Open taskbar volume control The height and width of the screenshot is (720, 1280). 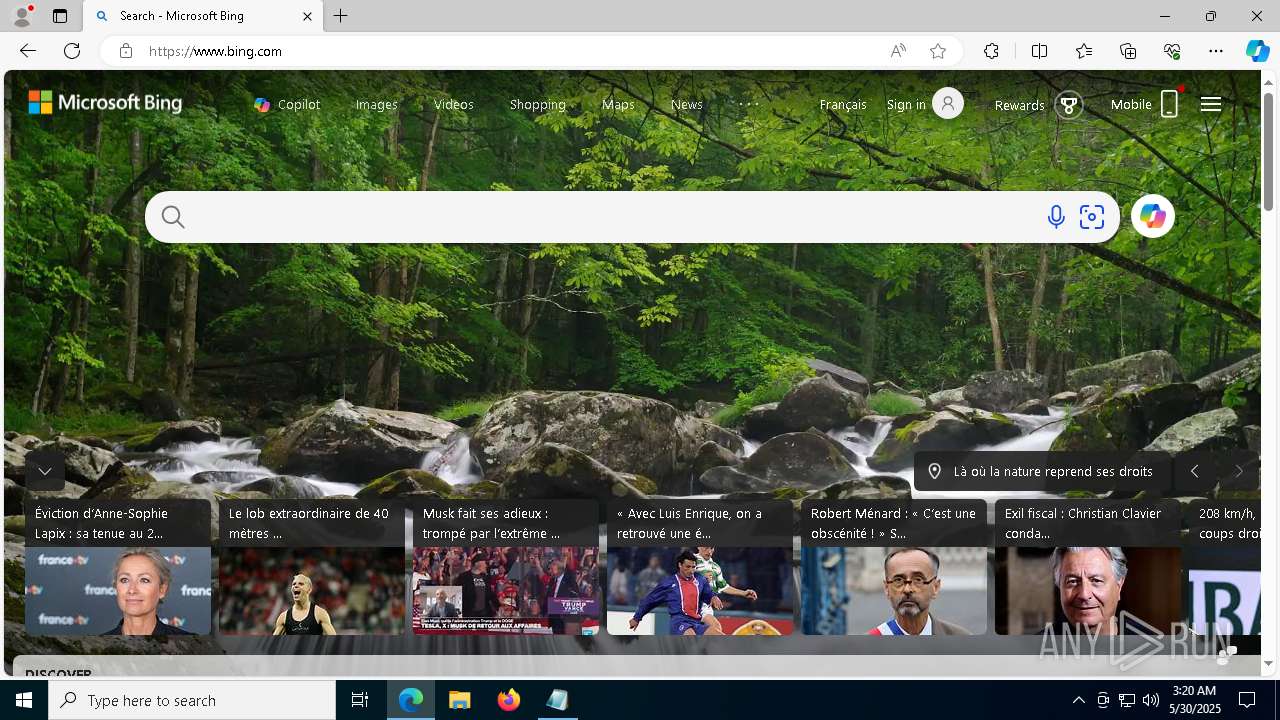pyautogui.click(x=1150, y=700)
